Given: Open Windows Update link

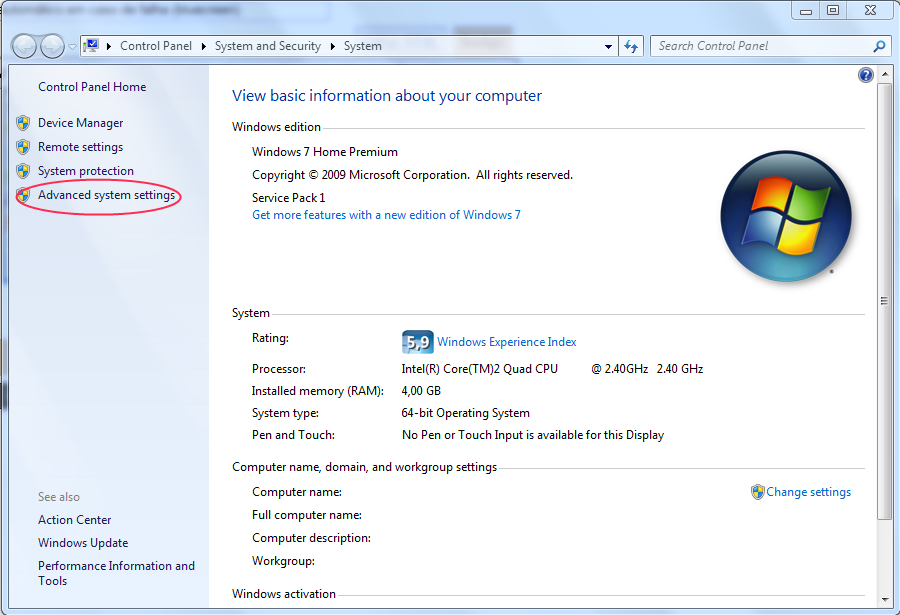Looking at the screenshot, I should (x=83, y=543).
